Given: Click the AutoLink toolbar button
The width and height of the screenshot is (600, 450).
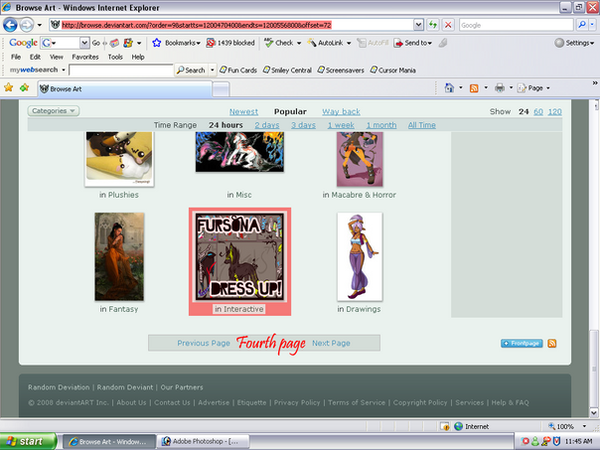Looking at the screenshot, I should (x=326, y=43).
